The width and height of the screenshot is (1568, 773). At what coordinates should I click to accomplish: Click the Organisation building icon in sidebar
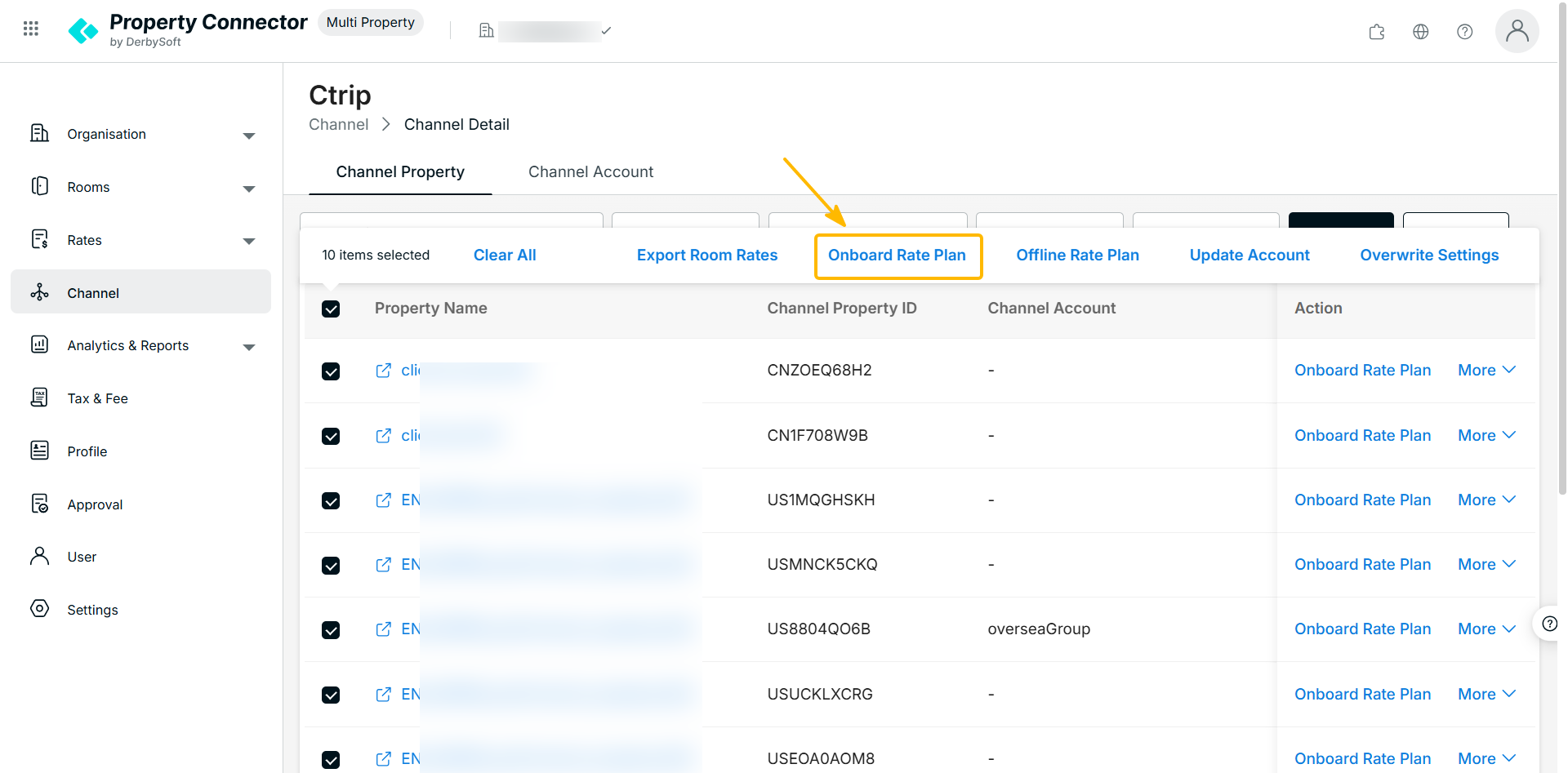[x=39, y=133]
